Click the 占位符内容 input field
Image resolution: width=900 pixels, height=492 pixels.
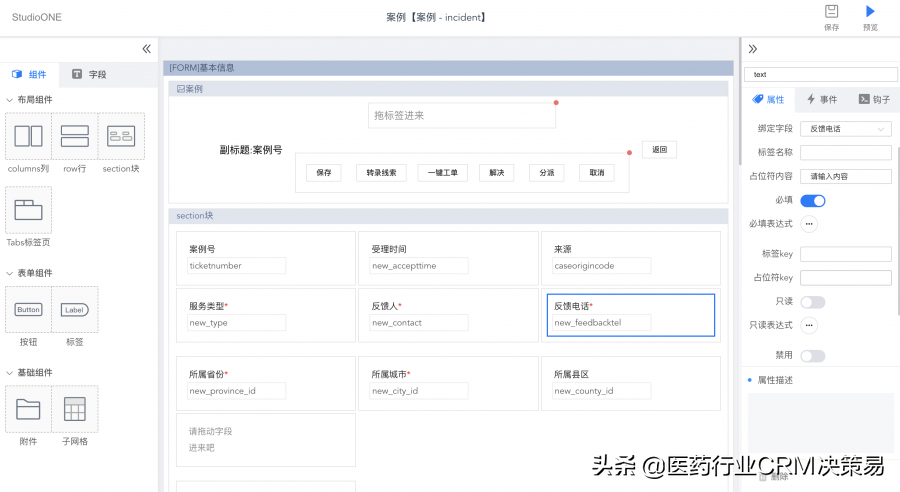click(x=845, y=176)
